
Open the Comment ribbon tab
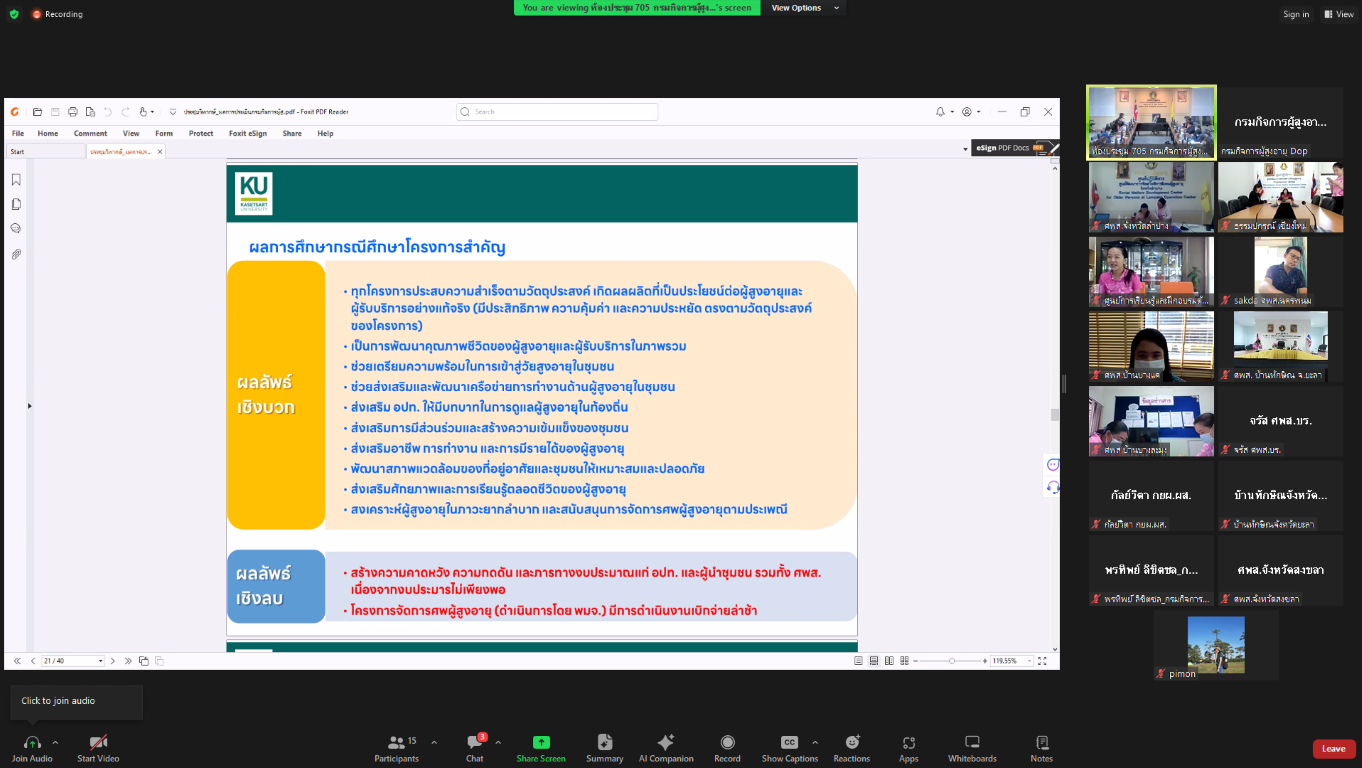point(90,133)
